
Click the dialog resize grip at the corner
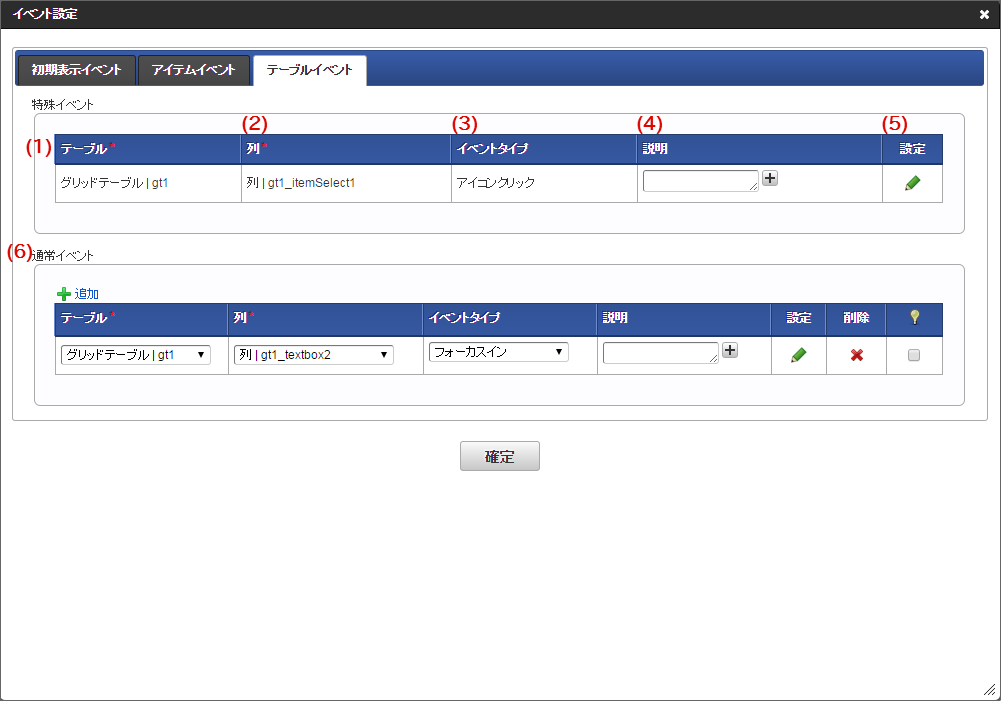click(989, 690)
